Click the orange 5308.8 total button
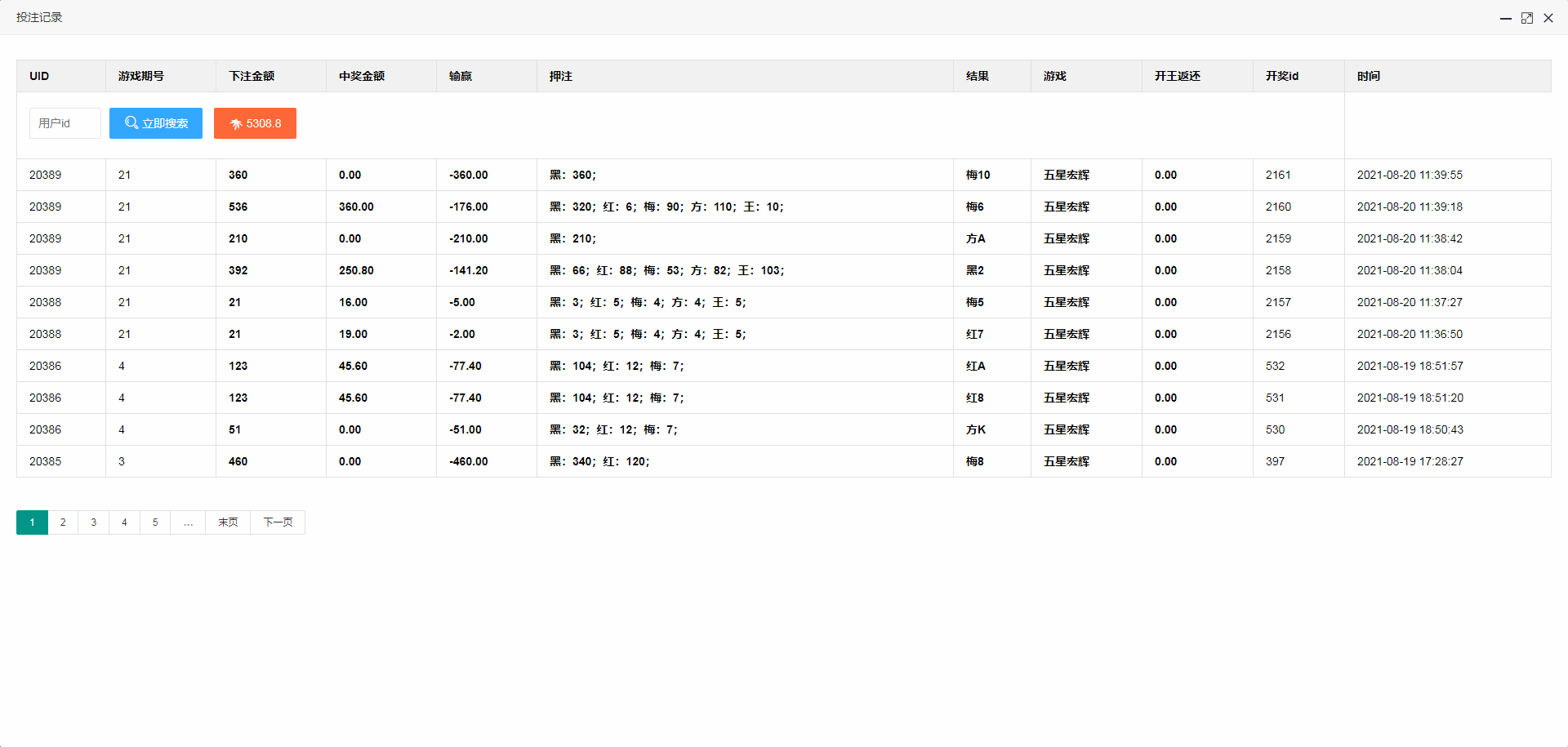The height and width of the screenshot is (747, 1568). point(255,123)
